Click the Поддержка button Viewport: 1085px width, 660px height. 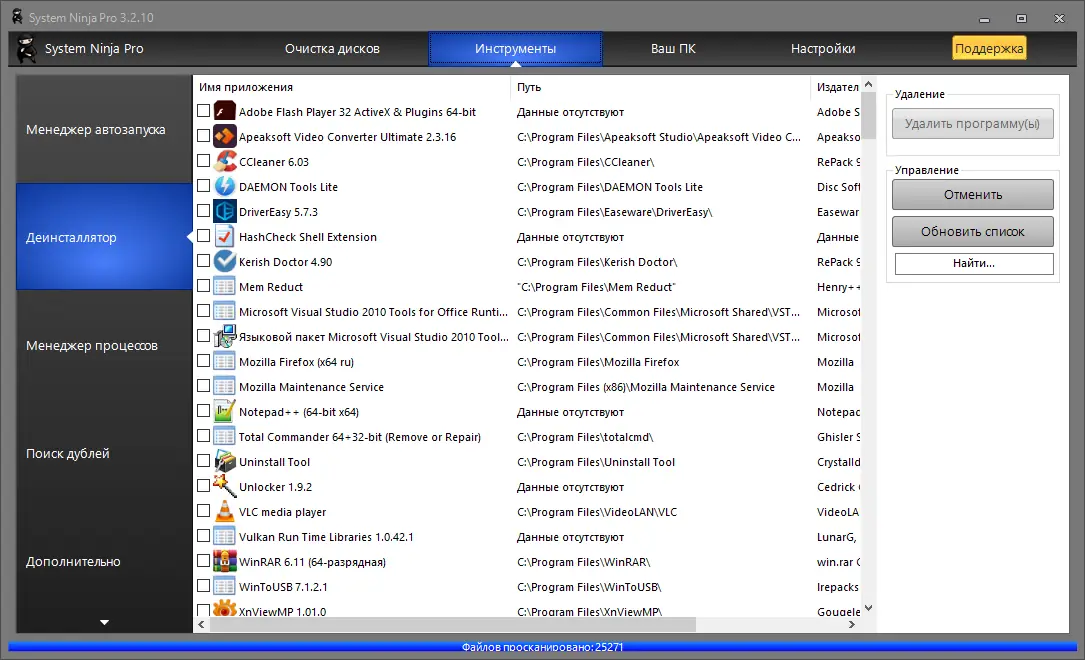point(989,48)
